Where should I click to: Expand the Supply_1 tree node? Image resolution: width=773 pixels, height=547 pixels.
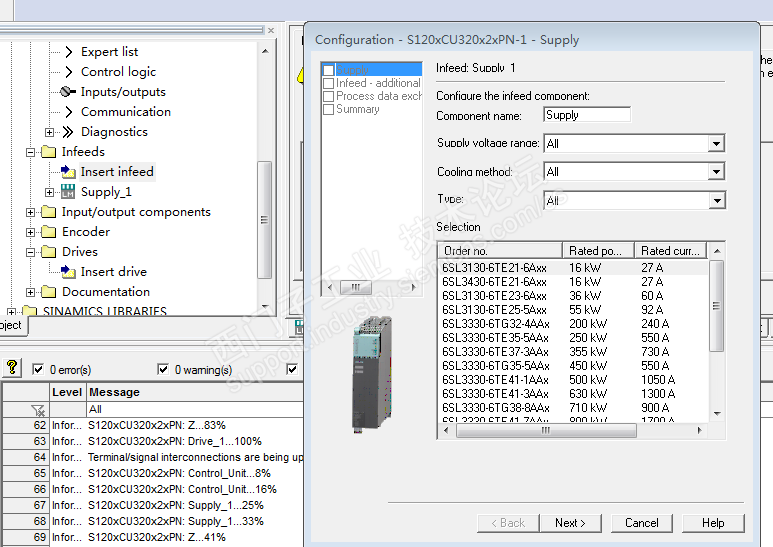[49, 192]
